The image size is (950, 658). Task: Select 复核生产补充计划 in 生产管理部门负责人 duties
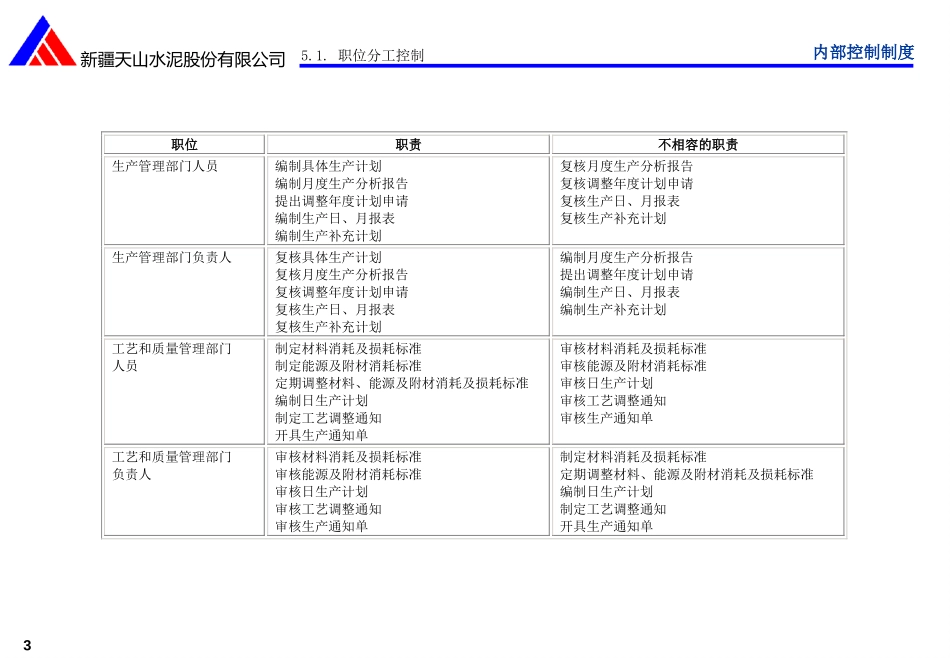click(328, 327)
